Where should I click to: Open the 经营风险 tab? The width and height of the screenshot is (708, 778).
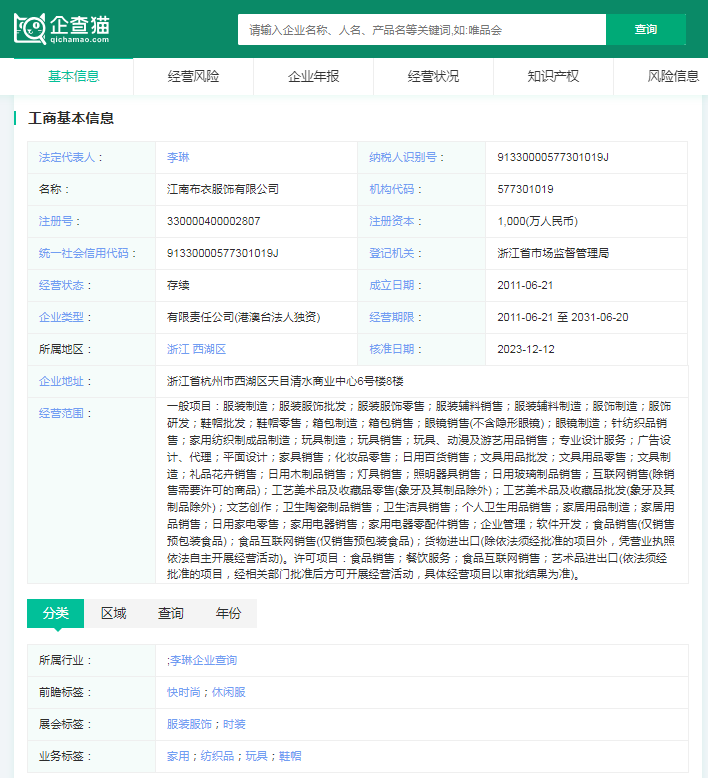click(193, 76)
